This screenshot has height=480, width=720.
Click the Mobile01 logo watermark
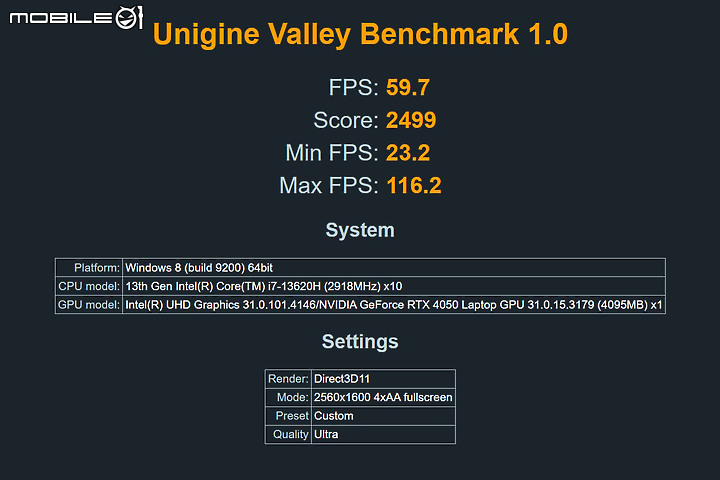coord(76,17)
